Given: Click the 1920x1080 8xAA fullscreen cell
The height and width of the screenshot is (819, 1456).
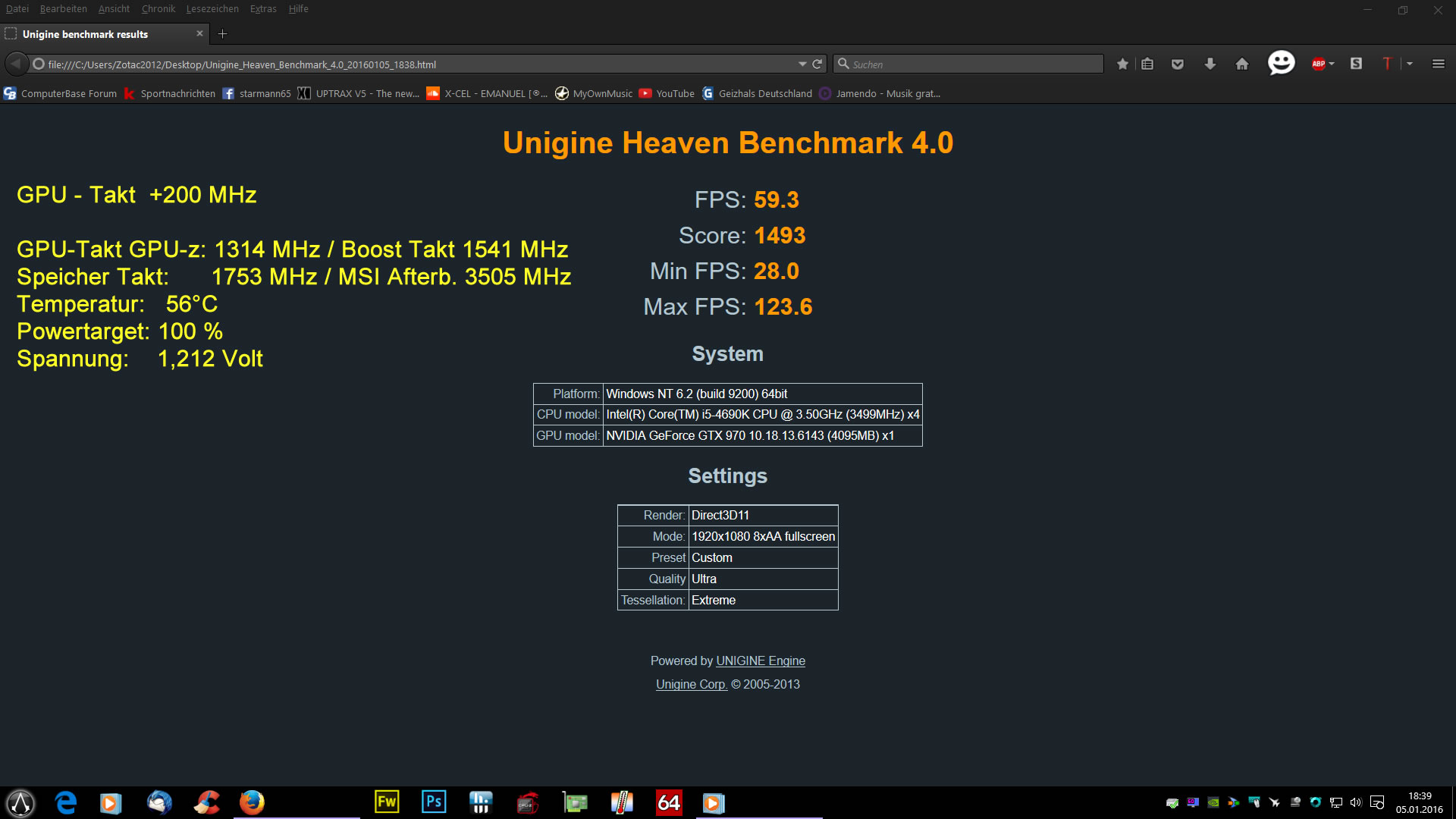Looking at the screenshot, I should 763,536.
